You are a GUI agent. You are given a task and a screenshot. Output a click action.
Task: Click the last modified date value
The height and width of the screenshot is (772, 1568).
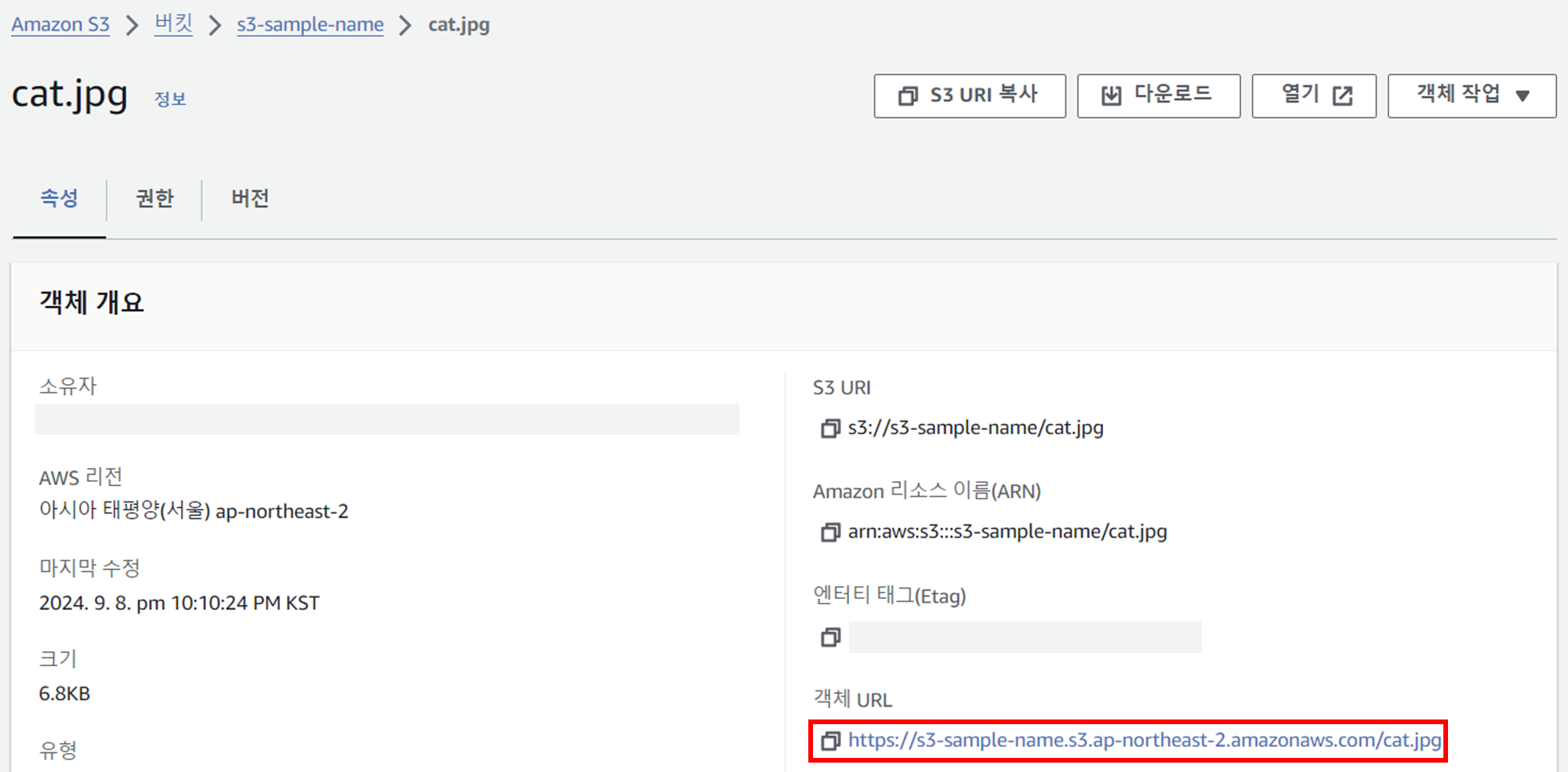click(x=180, y=603)
